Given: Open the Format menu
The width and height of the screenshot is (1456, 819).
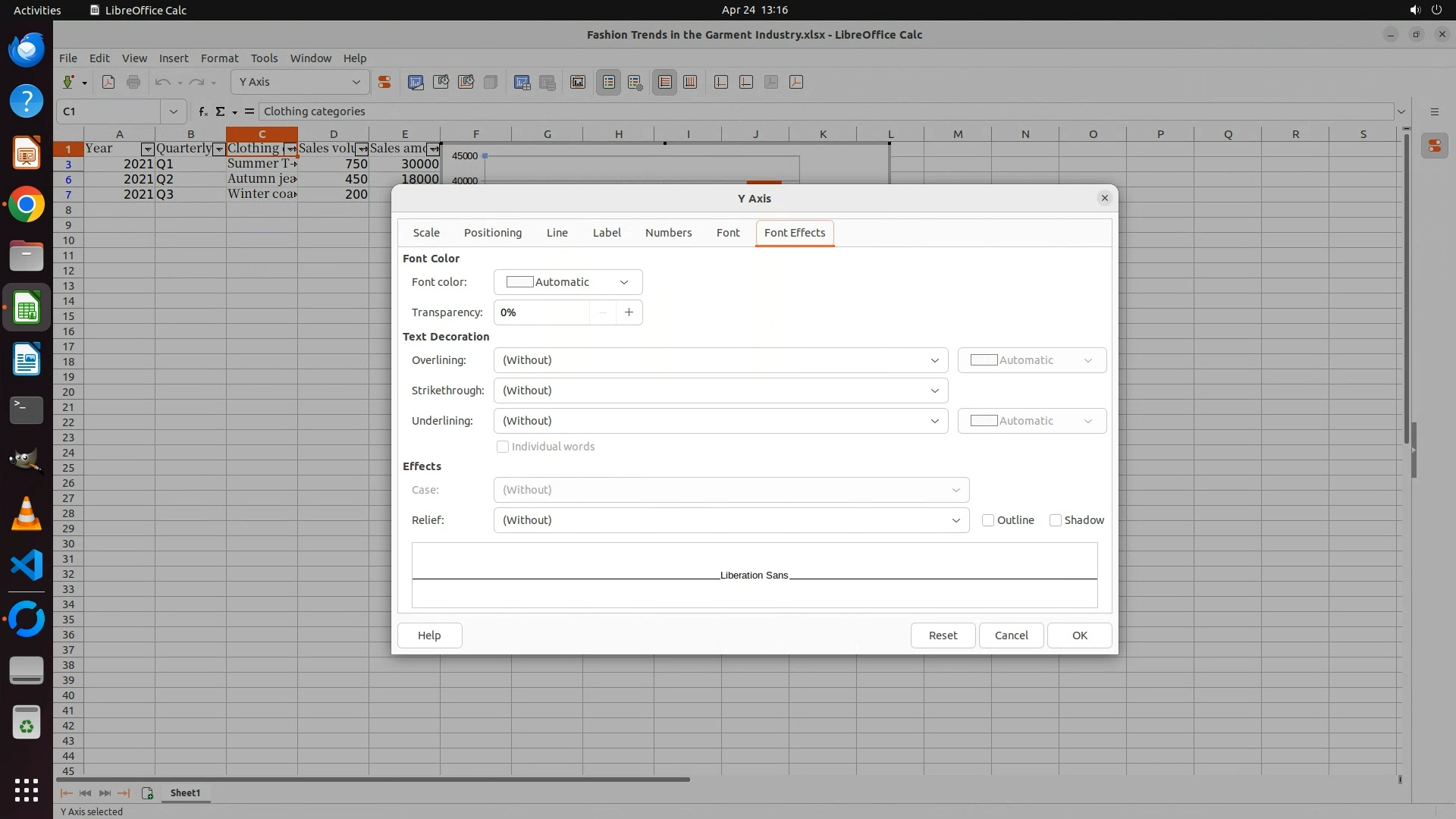Looking at the screenshot, I should coord(219,58).
